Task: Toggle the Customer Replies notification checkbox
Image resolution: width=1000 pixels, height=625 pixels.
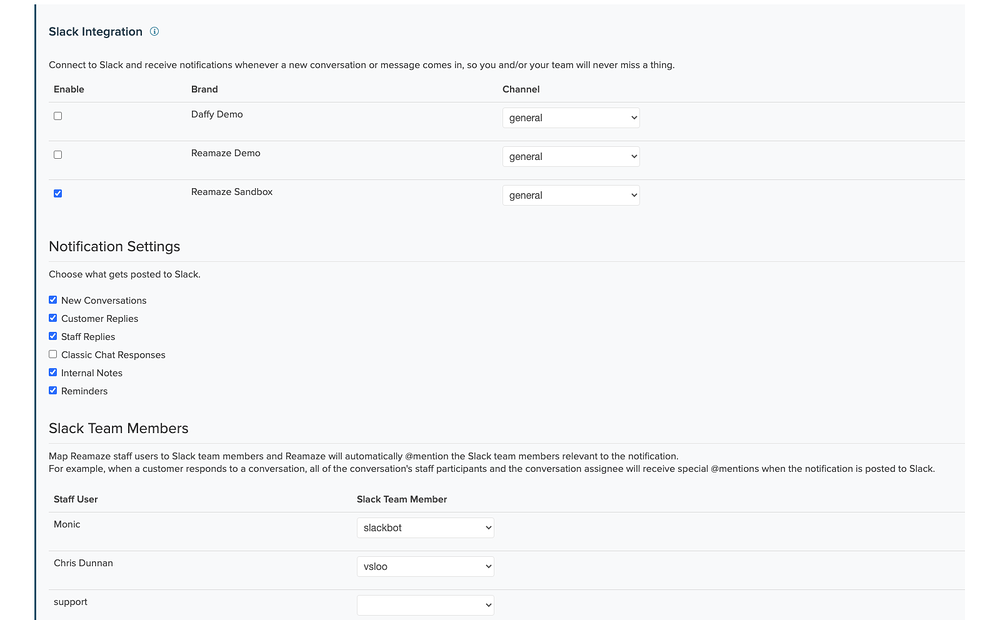Action: click(53, 318)
